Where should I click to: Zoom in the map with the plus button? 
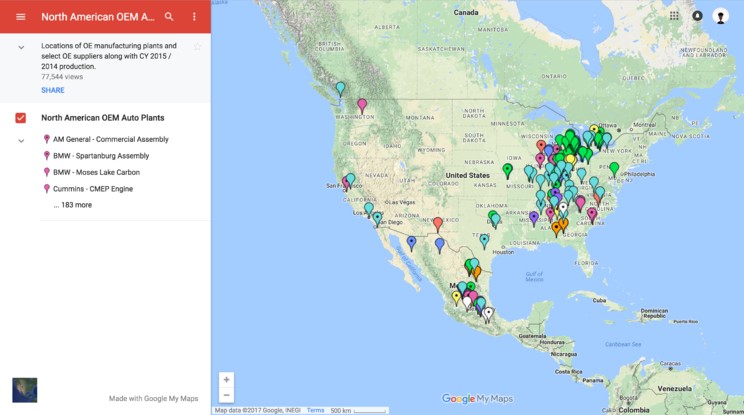coord(226,379)
